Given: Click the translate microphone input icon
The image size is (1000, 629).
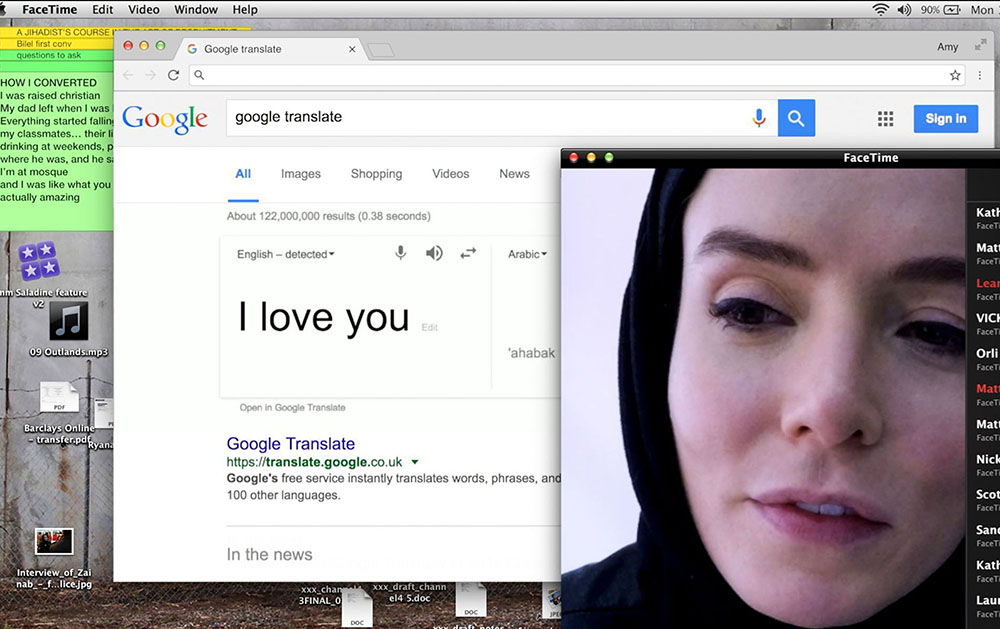Looking at the screenshot, I should click(x=400, y=253).
